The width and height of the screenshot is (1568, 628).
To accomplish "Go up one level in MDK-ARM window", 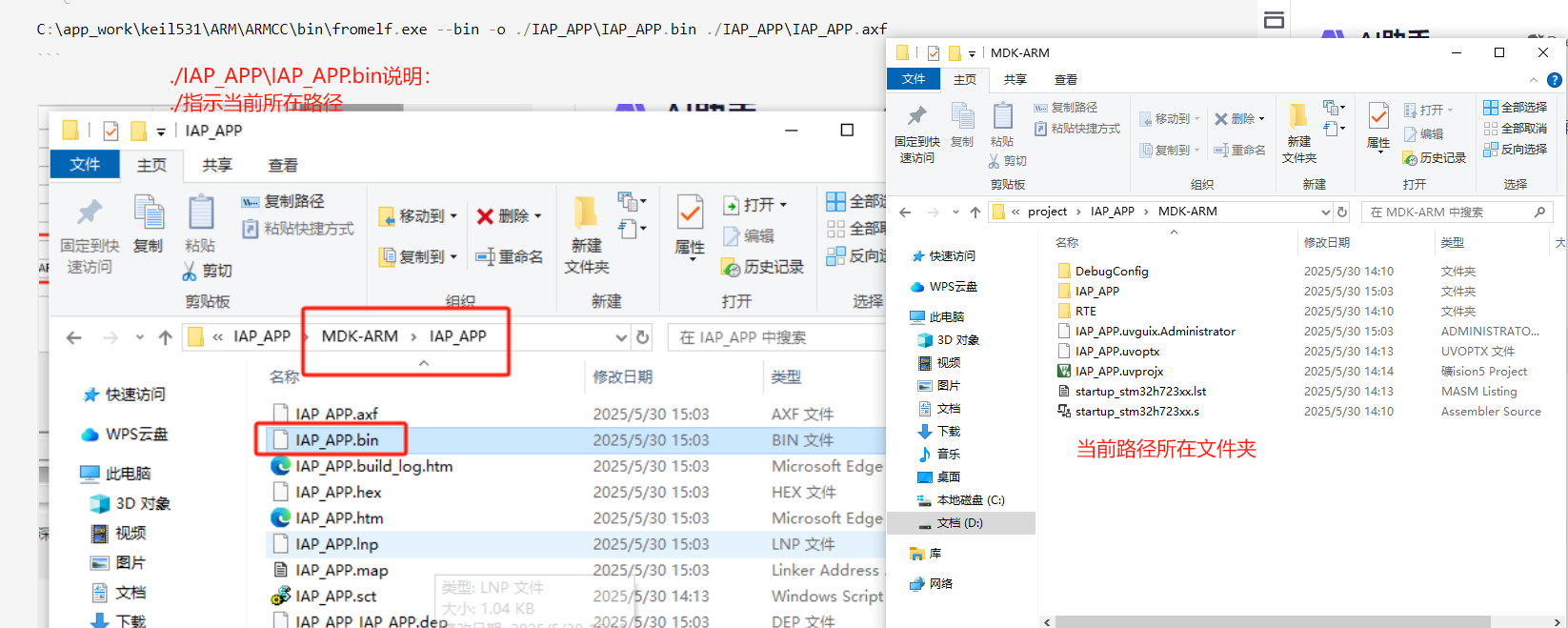I will click(975, 212).
